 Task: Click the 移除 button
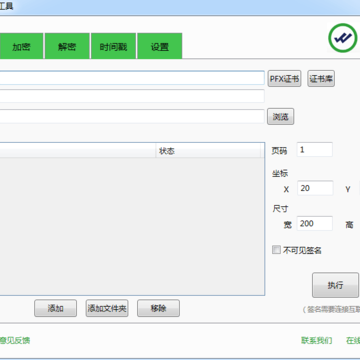(x=158, y=308)
